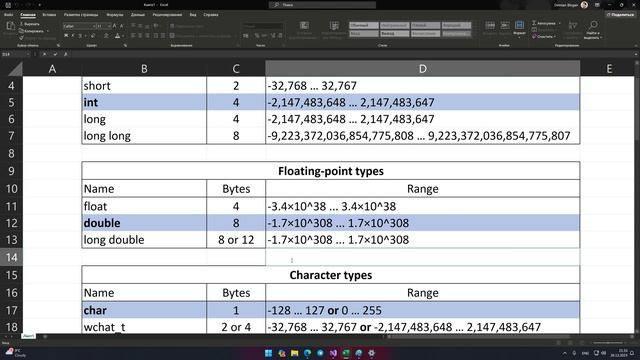This screenshot has width=640, height=360.
Task: Open the View (Вид) tab
Action: (x=193, y=15)
